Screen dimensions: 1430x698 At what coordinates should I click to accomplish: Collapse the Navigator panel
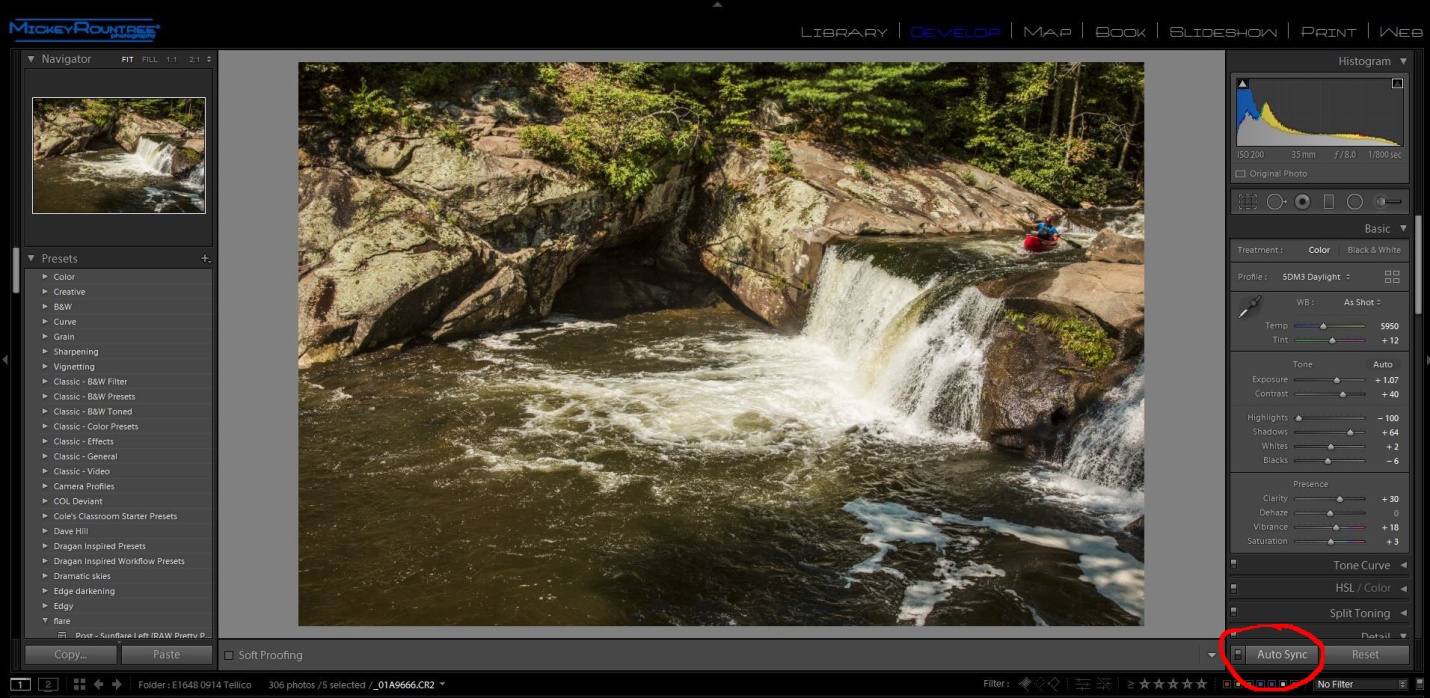31,59
